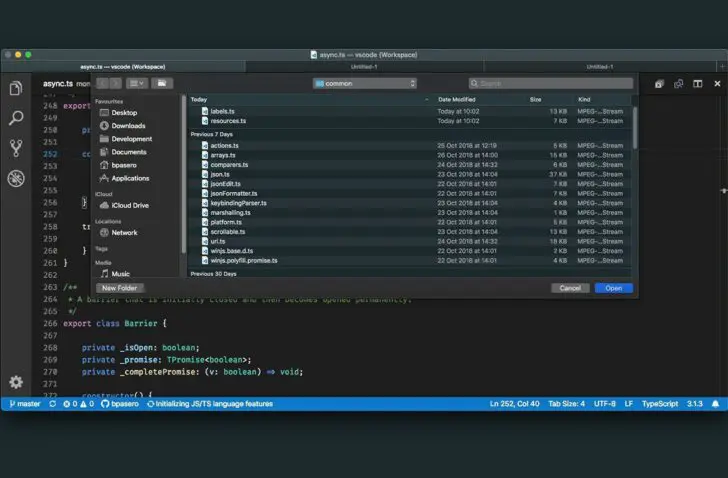
Task: Open the Manage gear menu
Action: (x=16, y=382)
